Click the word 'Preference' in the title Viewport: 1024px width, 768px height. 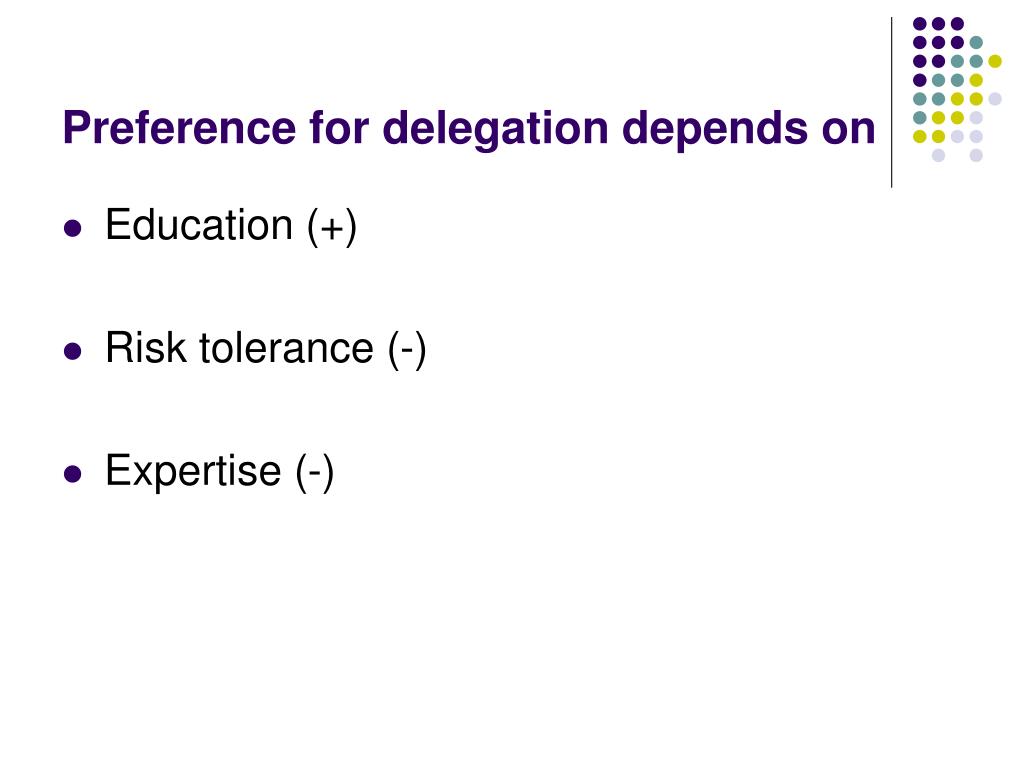coord(180,127)
